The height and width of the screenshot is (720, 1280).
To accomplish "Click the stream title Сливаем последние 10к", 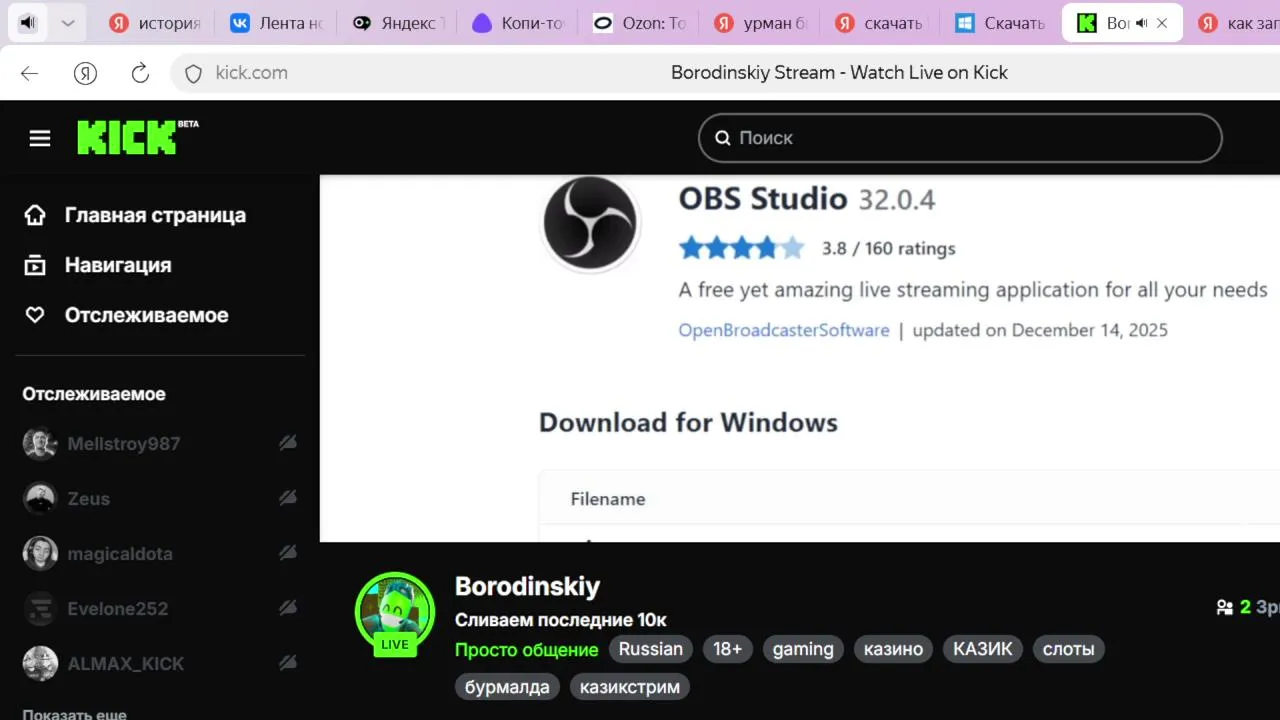I will 560,620.
